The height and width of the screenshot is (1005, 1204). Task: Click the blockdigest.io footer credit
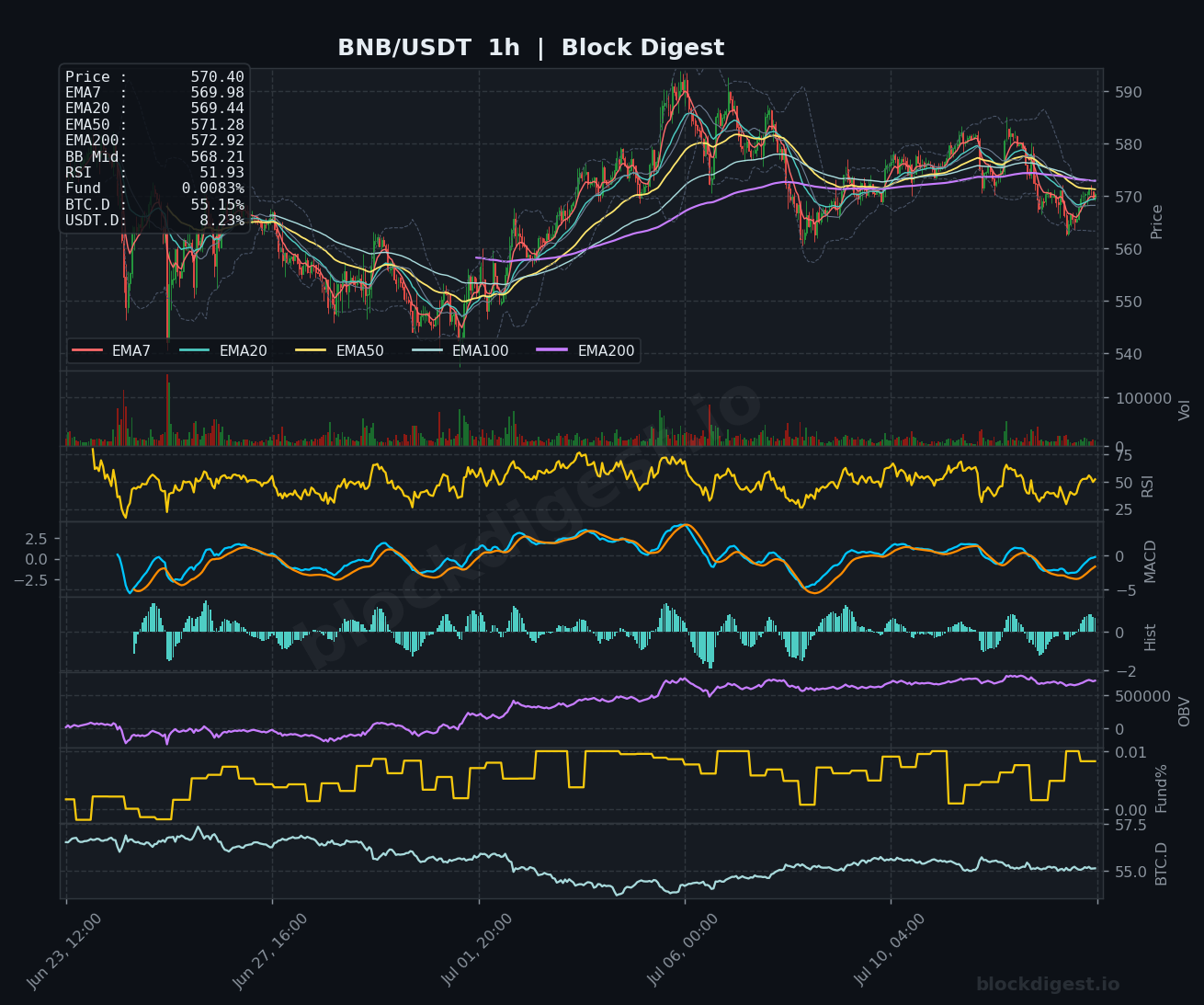point(1048,985)
